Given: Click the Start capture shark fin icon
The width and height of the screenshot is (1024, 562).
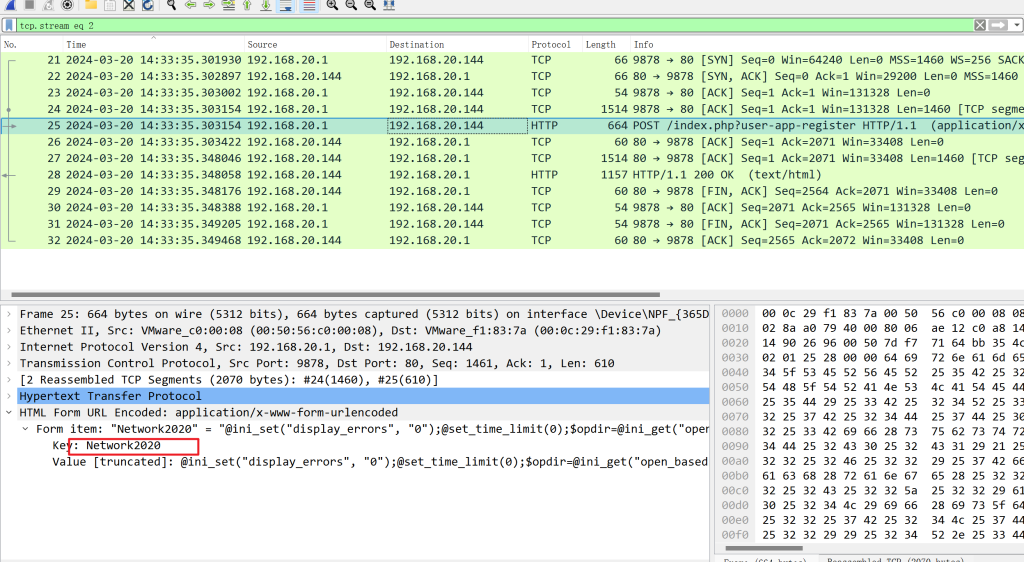Looking at the screenshot, I should point(10,6).
